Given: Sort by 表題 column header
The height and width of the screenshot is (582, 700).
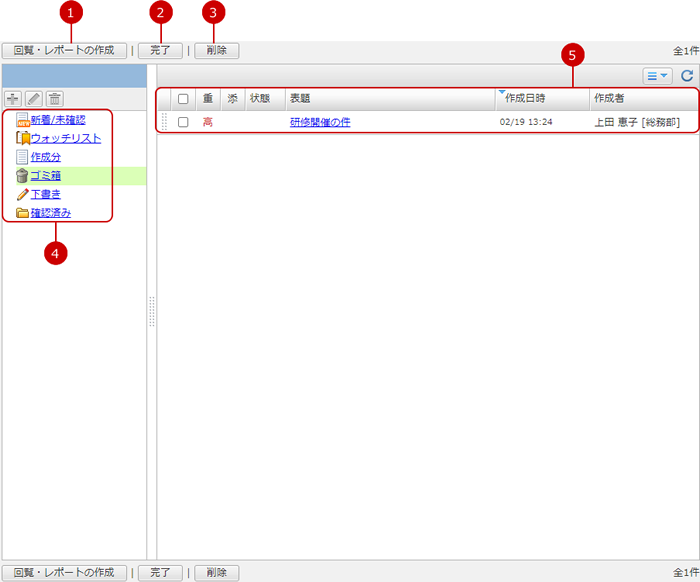Looking at the screenshot, I should coord(300,99).
